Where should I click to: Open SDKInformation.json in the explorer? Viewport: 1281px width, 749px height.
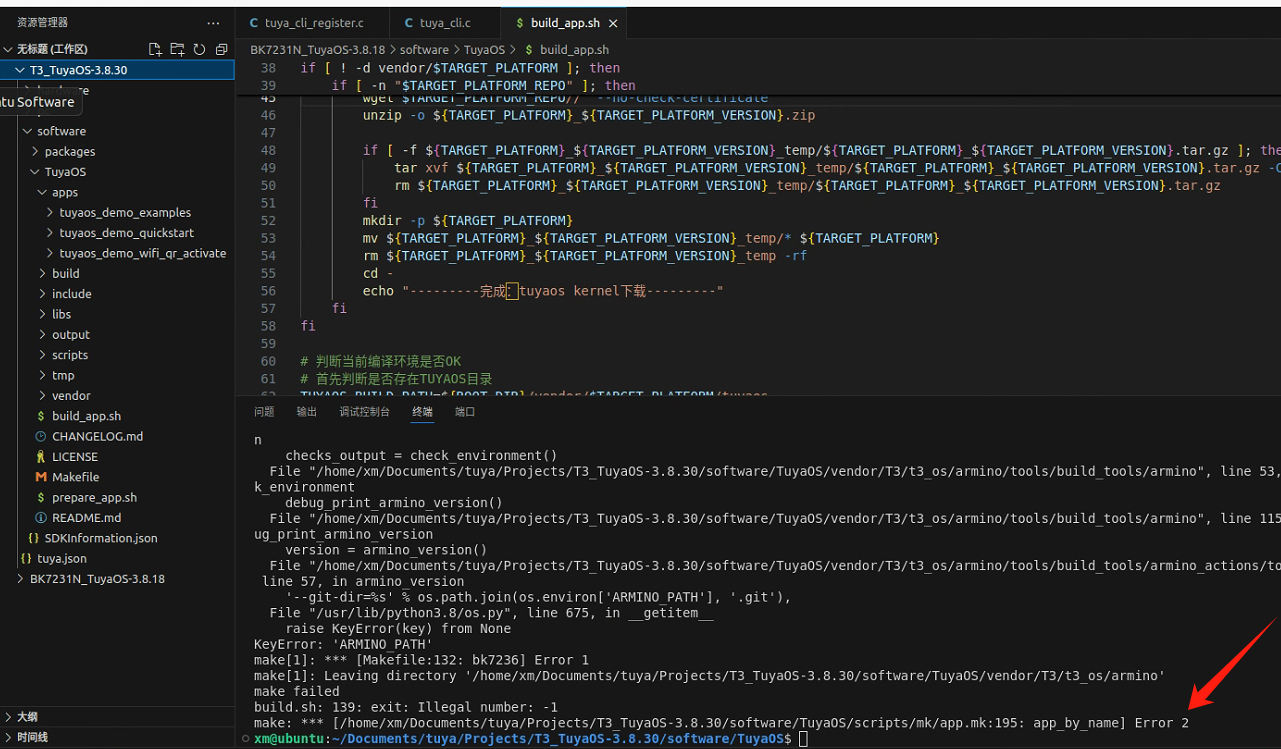117,538
